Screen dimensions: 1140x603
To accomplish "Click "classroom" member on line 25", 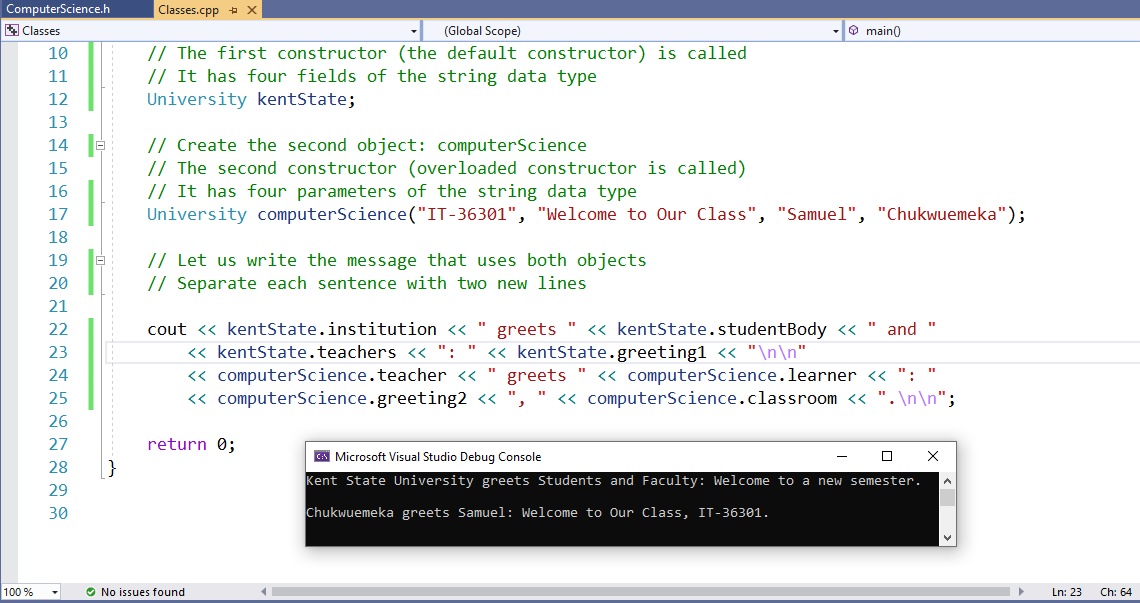I will coord(792,398).
